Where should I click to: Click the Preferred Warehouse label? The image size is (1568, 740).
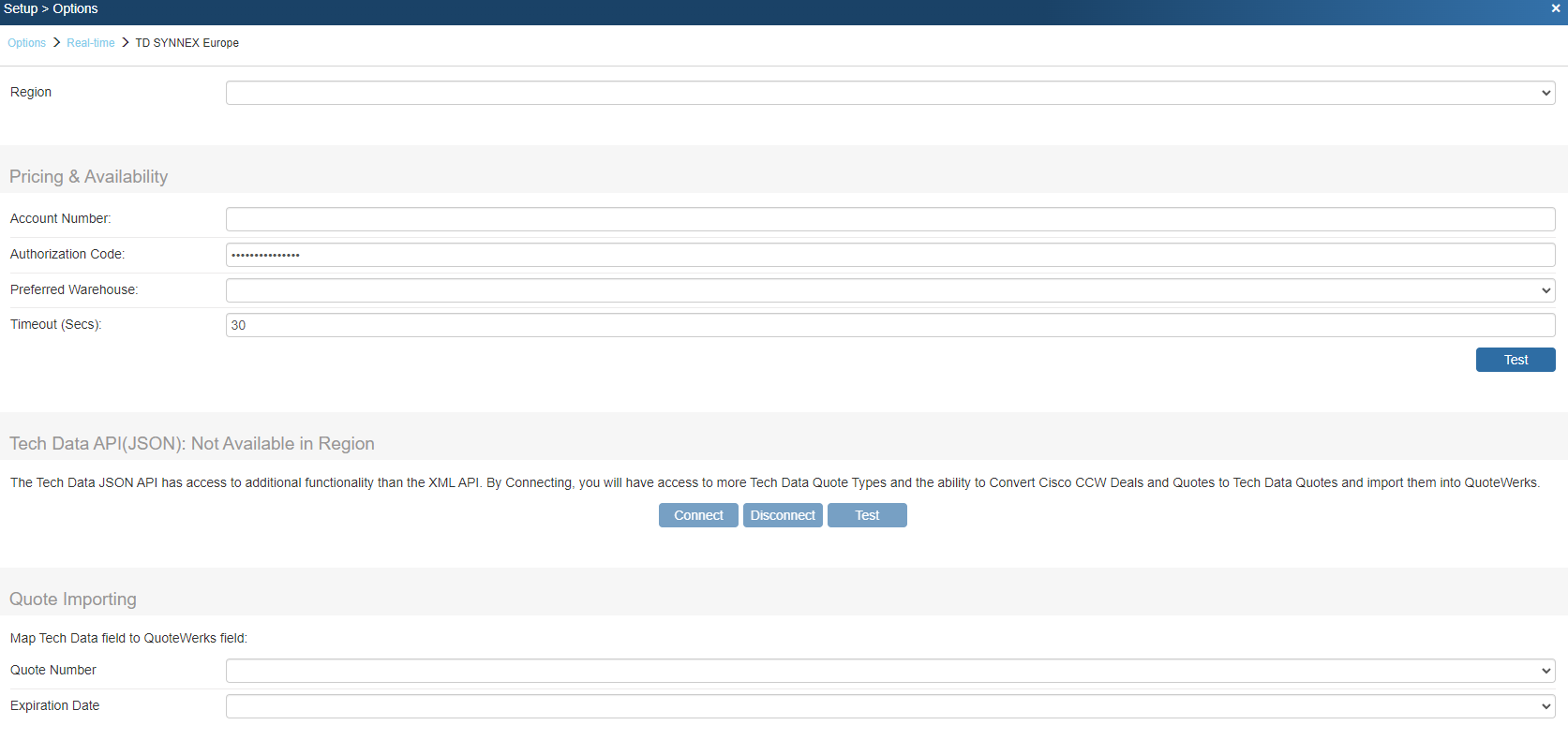[74, 289]
